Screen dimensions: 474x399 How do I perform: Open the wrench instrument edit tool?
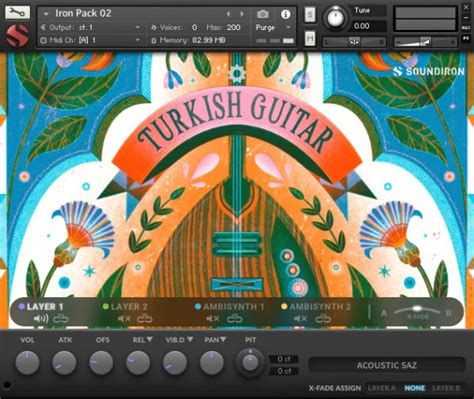point(17,12)
